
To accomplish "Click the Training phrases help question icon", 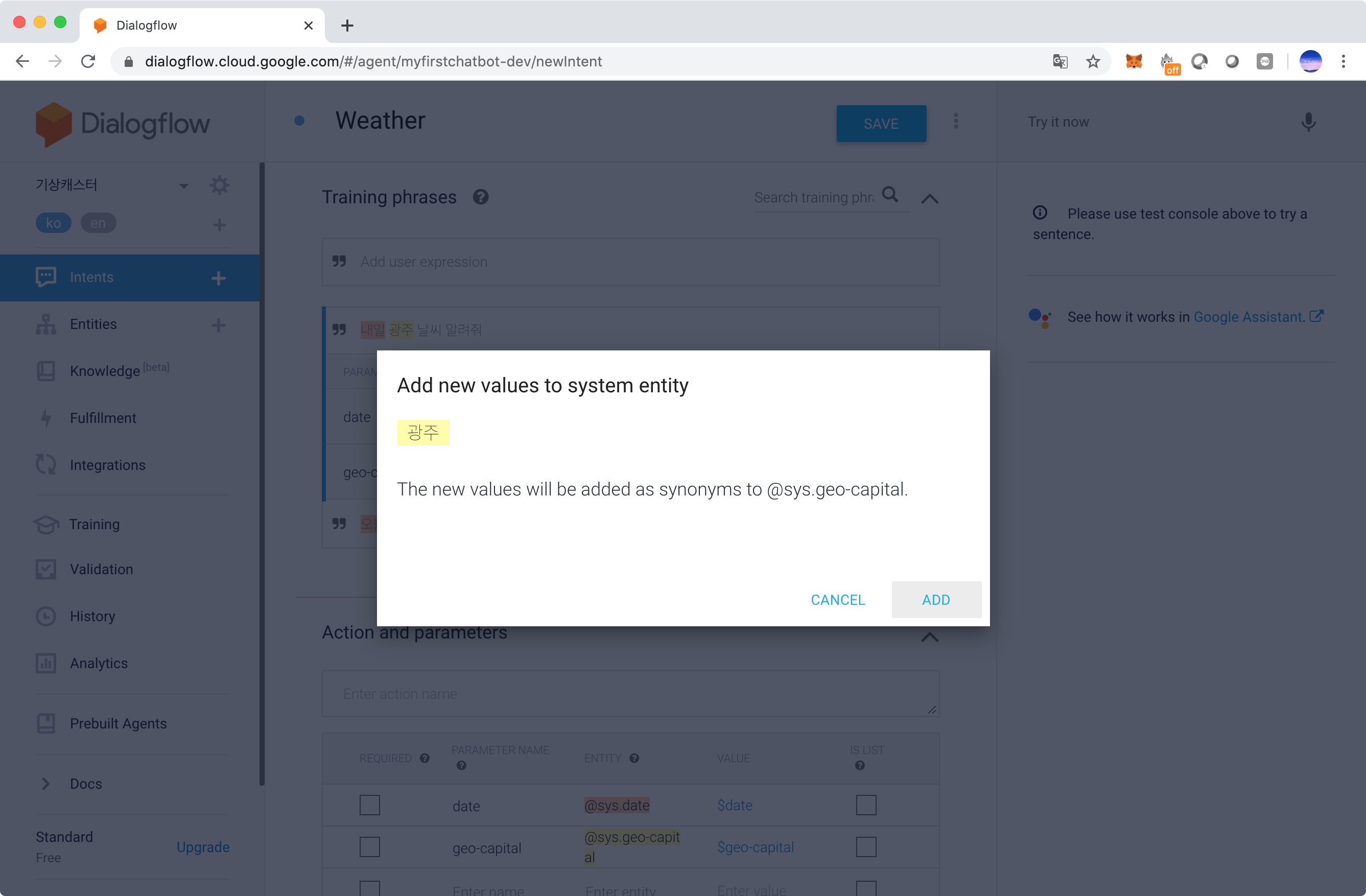I will [x=480, y=198].
